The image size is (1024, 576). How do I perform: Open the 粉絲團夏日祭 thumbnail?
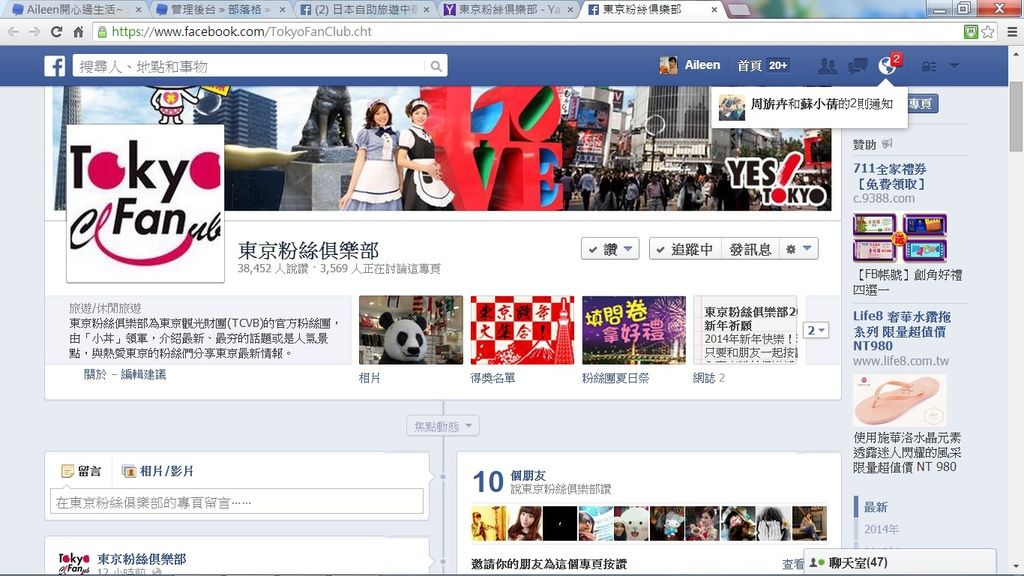634,330
